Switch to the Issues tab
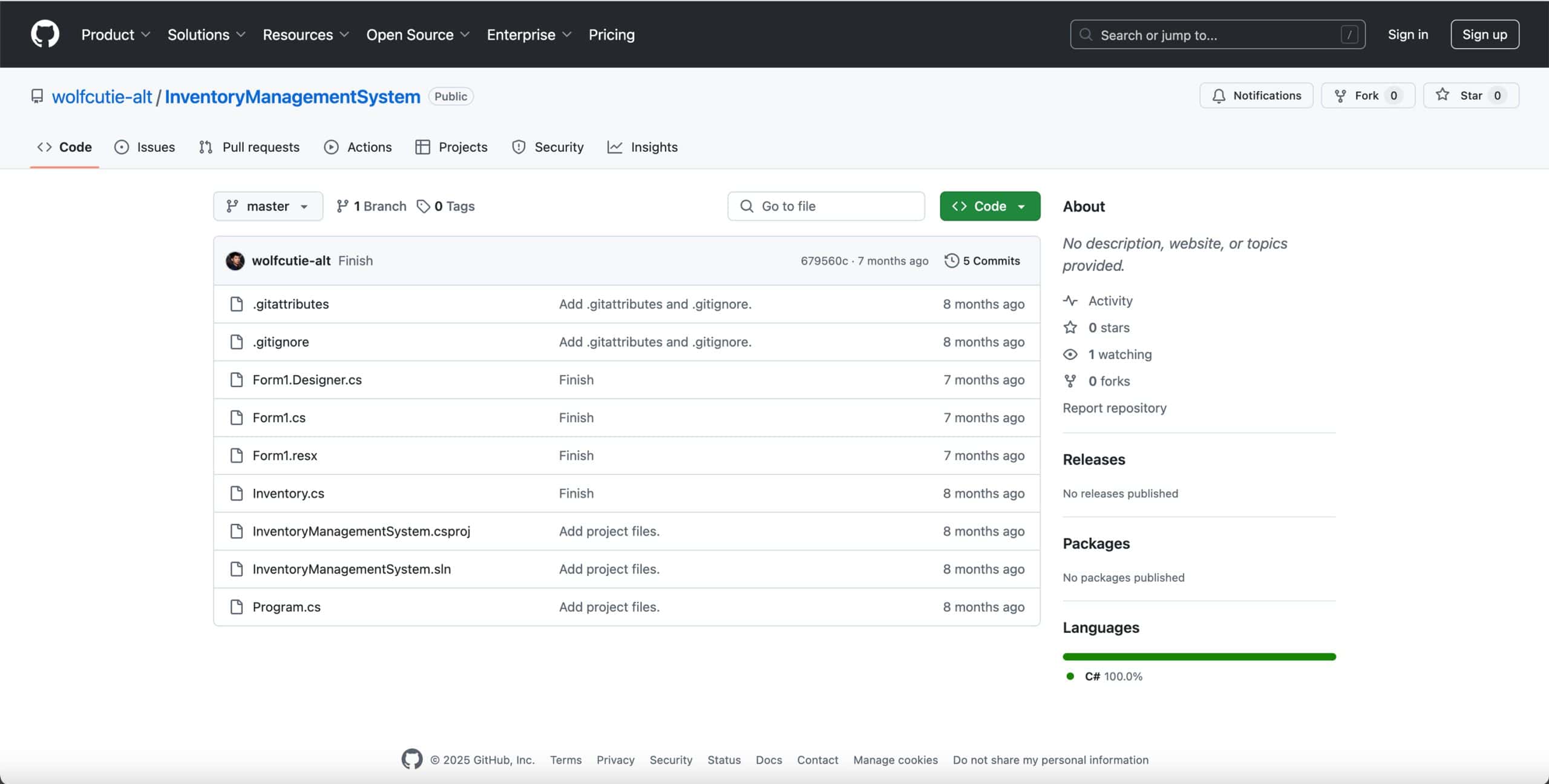1549x784 pixels. coord(145,147)
